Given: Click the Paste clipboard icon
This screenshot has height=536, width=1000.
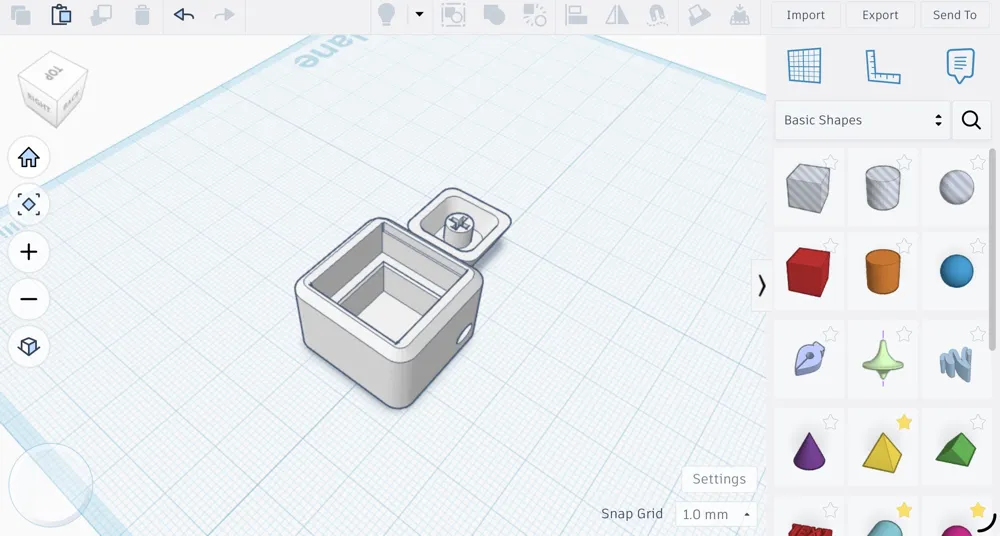Looking at the screenshot, I should click(x=61, y=15).
